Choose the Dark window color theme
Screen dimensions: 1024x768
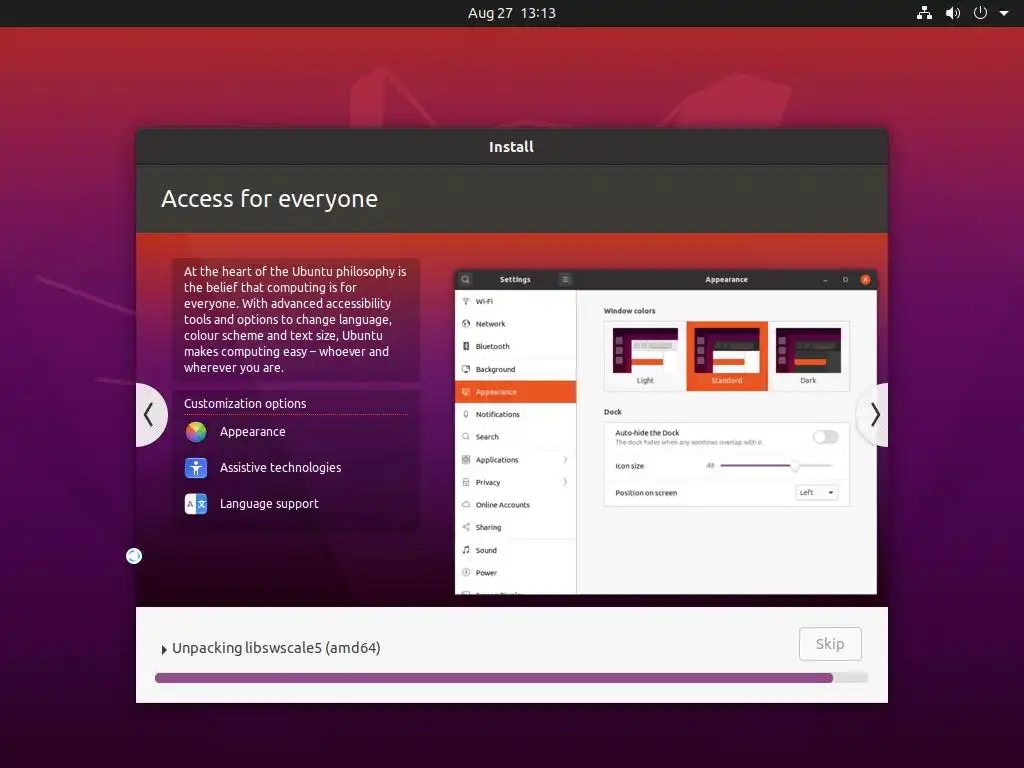tap(808, 357)
